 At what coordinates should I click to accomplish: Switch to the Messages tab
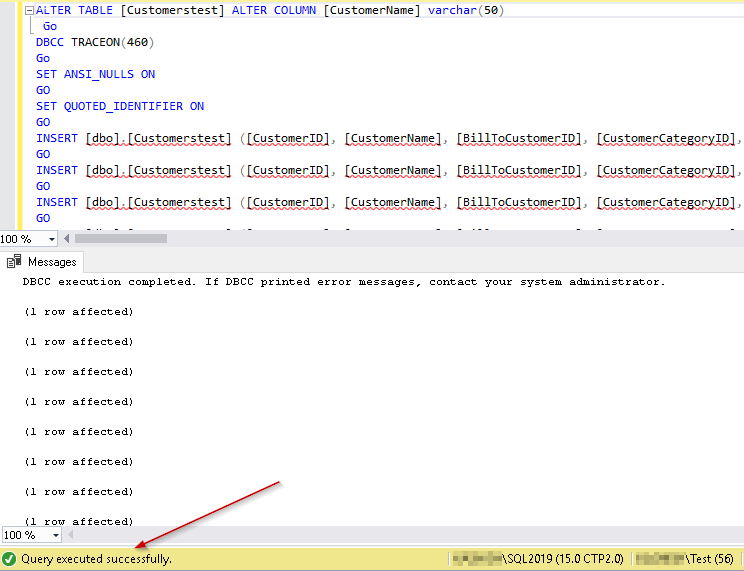(51, 262)
